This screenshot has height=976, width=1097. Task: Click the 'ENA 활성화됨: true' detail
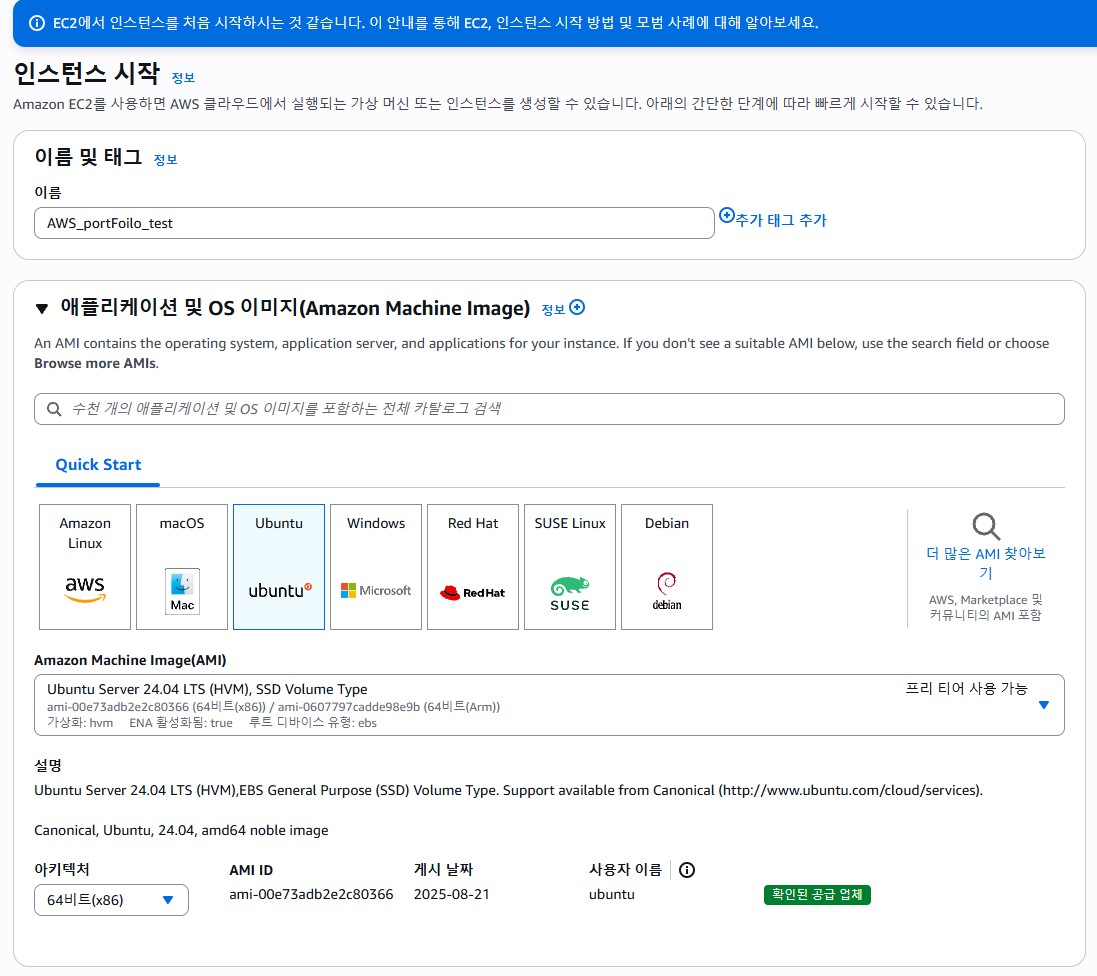coord(181,723)
